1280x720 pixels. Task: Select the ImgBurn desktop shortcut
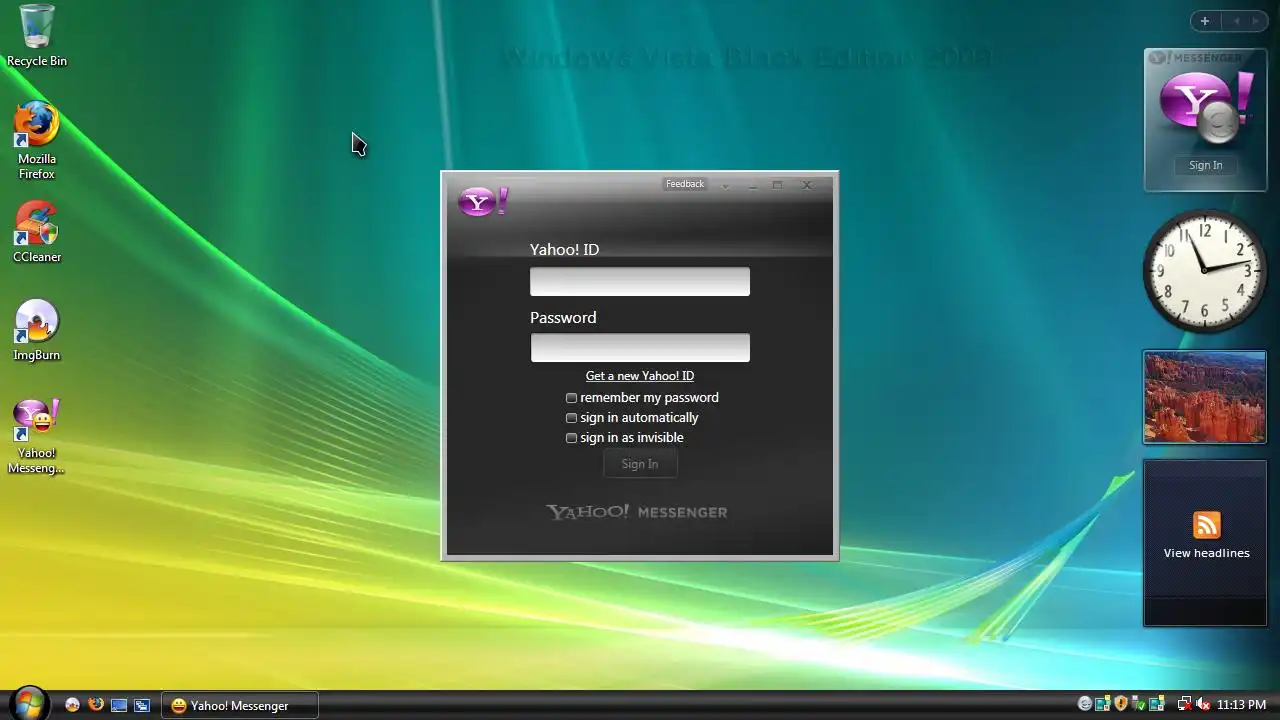pos(37,330)
